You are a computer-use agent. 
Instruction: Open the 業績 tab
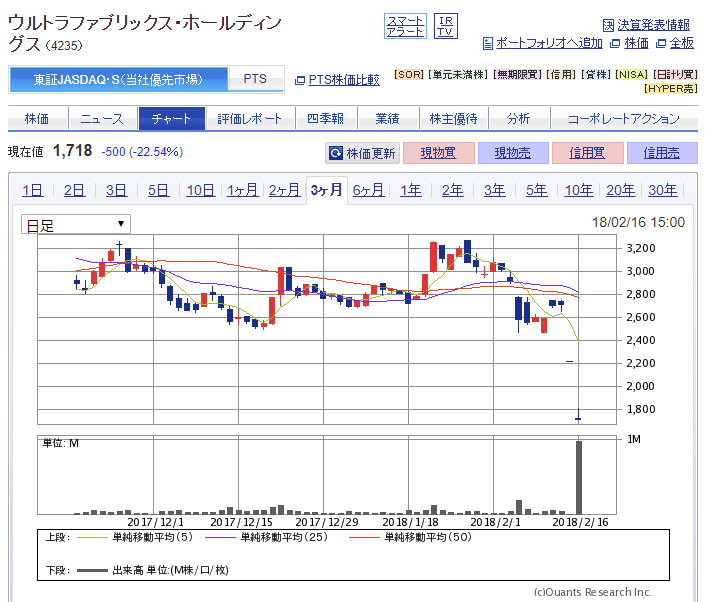(x=388, y=119)
